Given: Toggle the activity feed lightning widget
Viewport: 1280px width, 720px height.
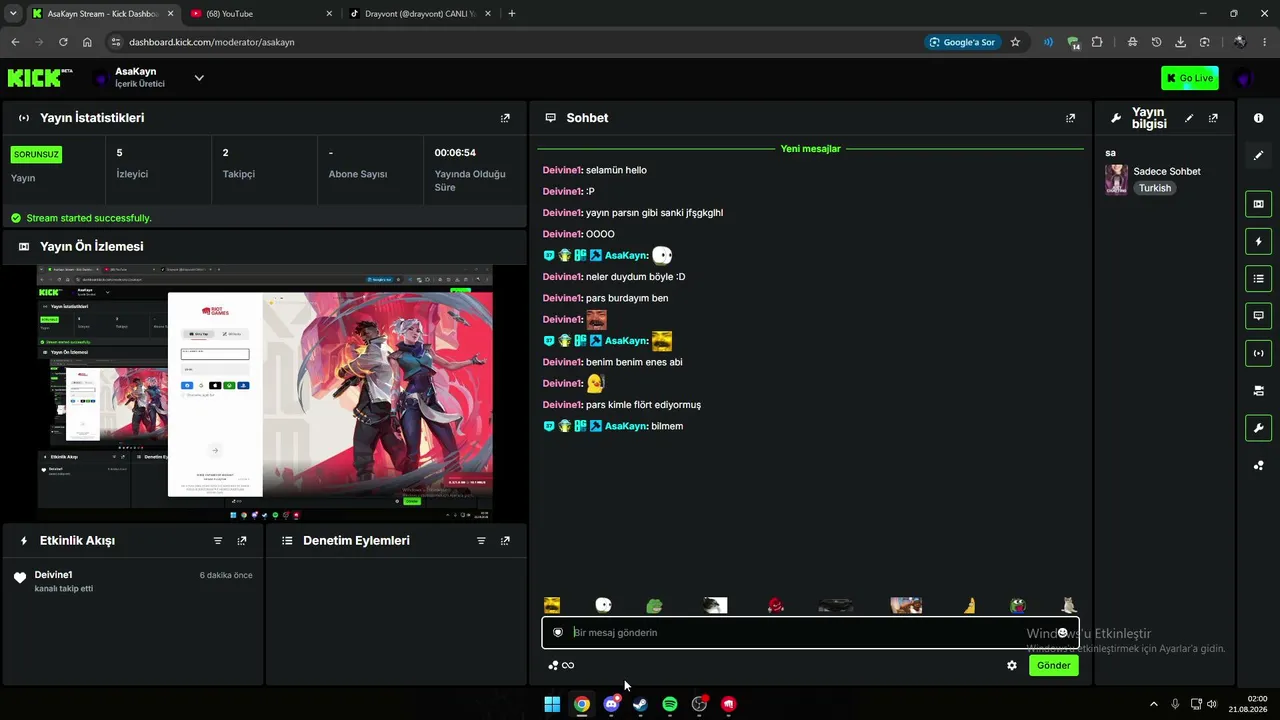Looking at the screenshot, I should pyautogui.click(x=1258, y=241).
